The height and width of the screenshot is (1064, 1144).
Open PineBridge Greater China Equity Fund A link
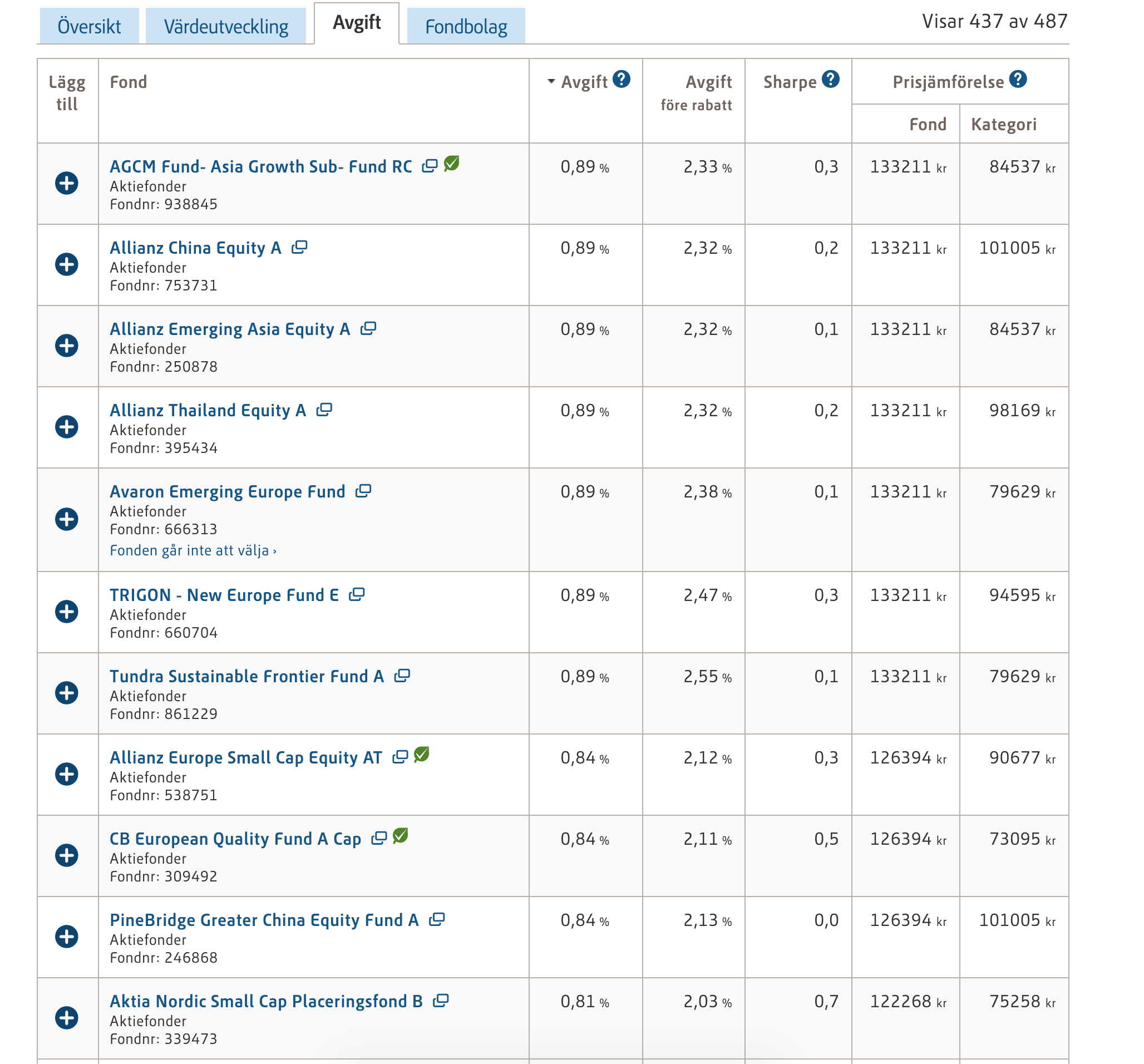(x=264, y=920)
